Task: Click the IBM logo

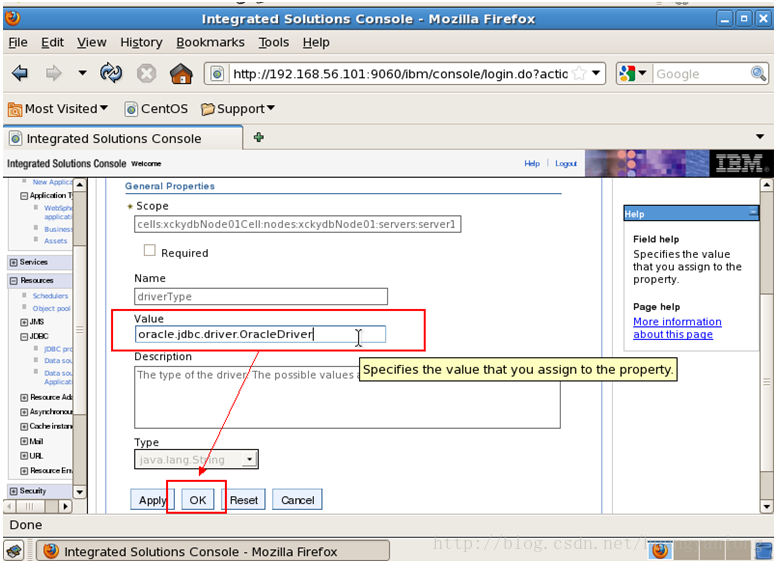Action: pyautogui.click(x=741, y=163)
